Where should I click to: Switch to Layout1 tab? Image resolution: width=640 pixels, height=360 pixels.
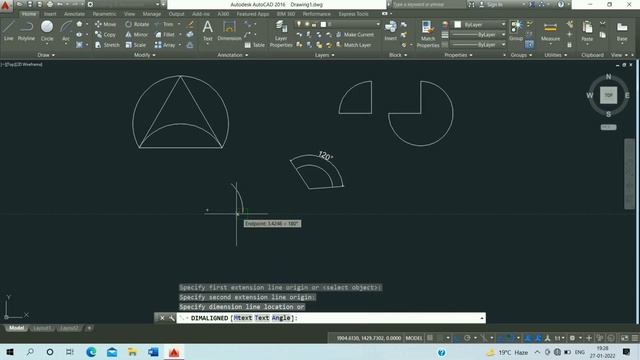[42, 328]
